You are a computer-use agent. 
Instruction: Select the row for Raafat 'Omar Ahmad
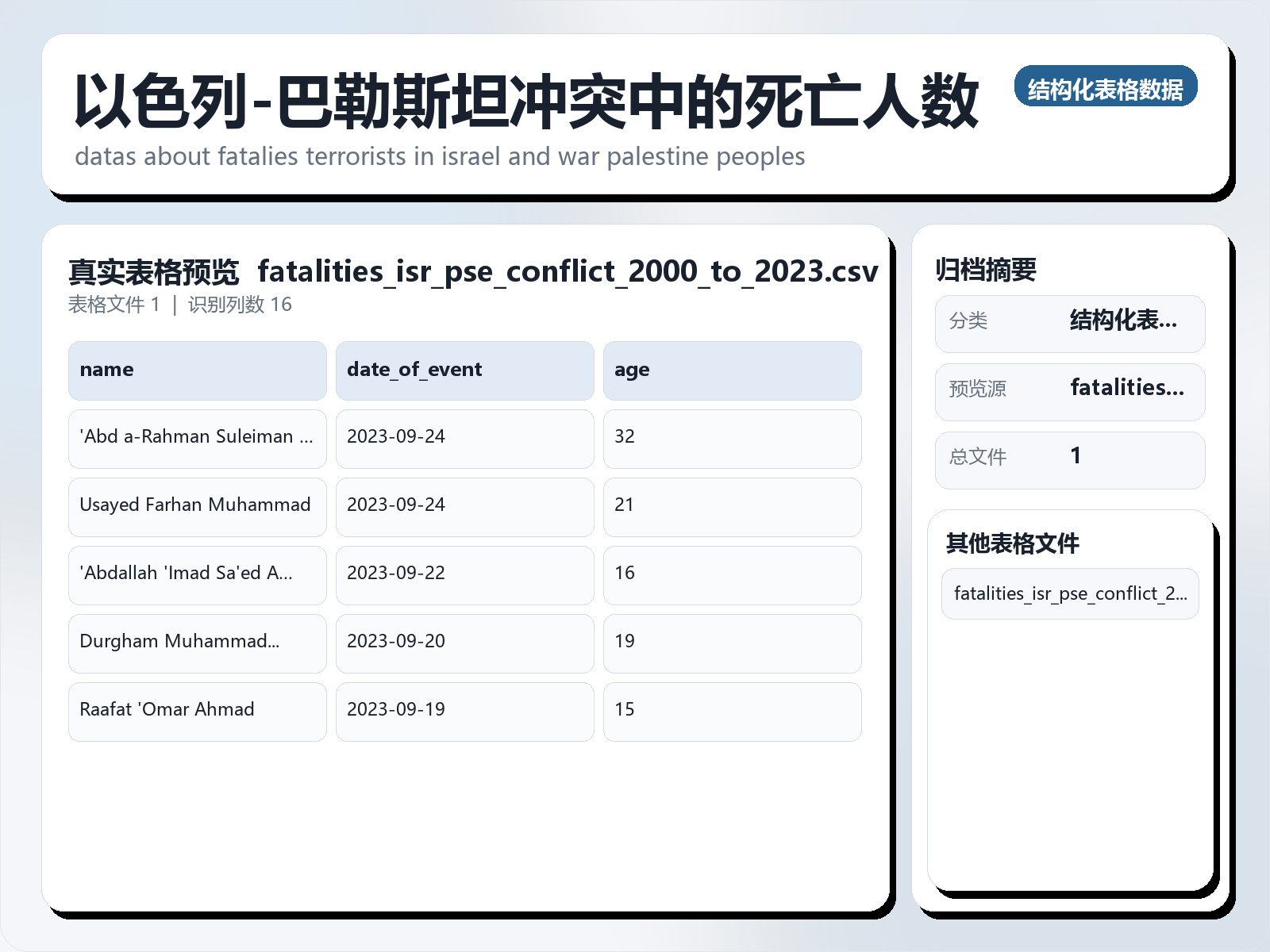(196, 711)
